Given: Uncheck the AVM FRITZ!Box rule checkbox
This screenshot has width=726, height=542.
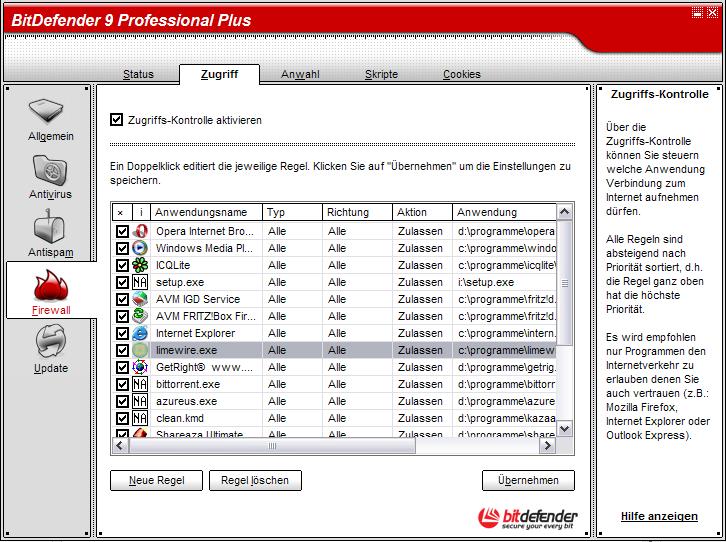Looking at the screenshot, I should pyautogui.click(x=122, y=317).
